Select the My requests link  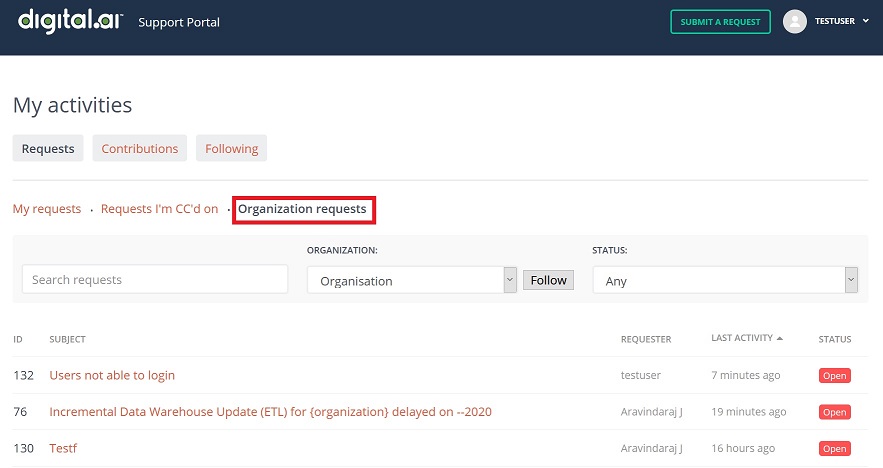(47, 209)
